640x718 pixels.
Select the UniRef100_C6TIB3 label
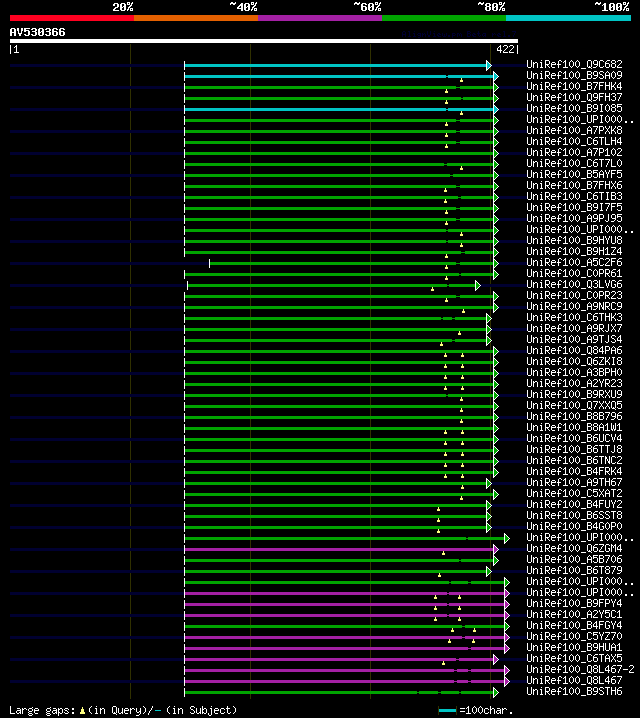574,196
